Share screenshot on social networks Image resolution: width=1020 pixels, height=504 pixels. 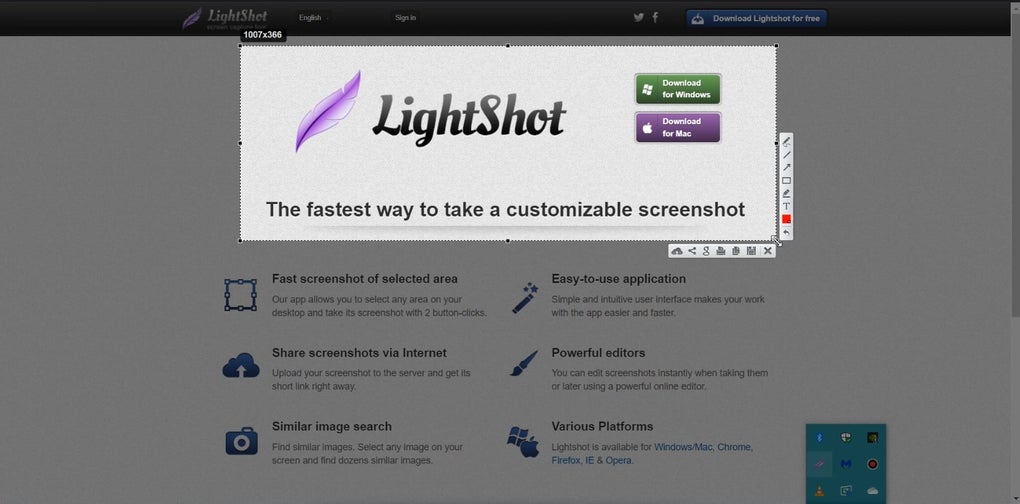pos(691,251)
